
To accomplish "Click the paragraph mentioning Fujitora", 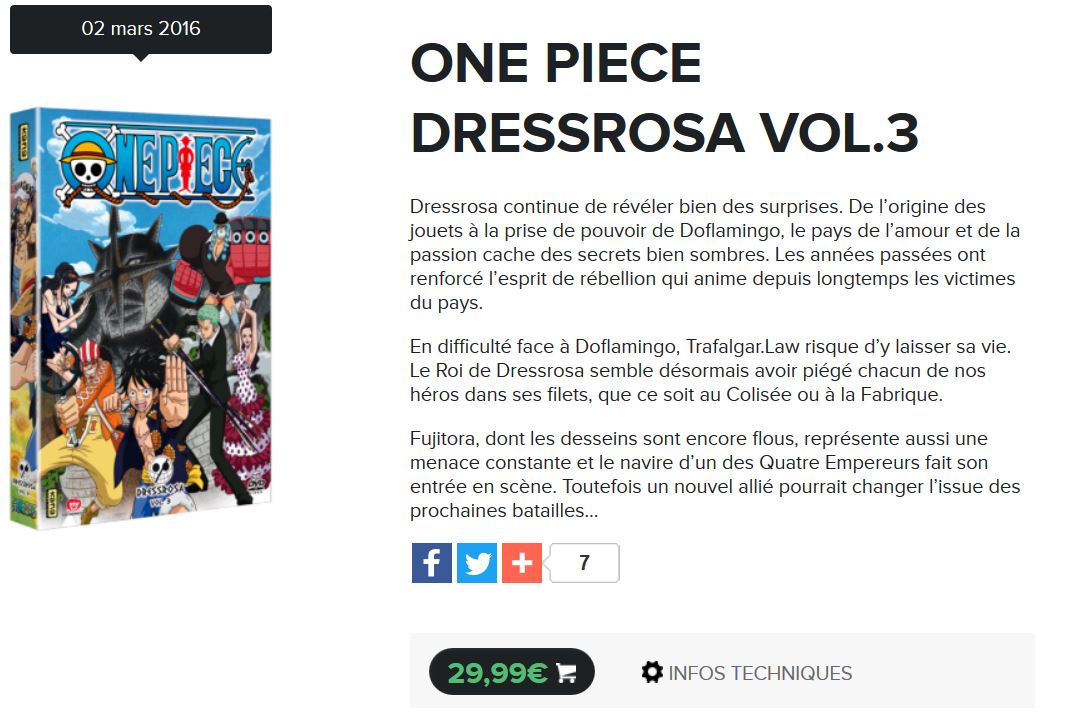I will click(715, 474).
